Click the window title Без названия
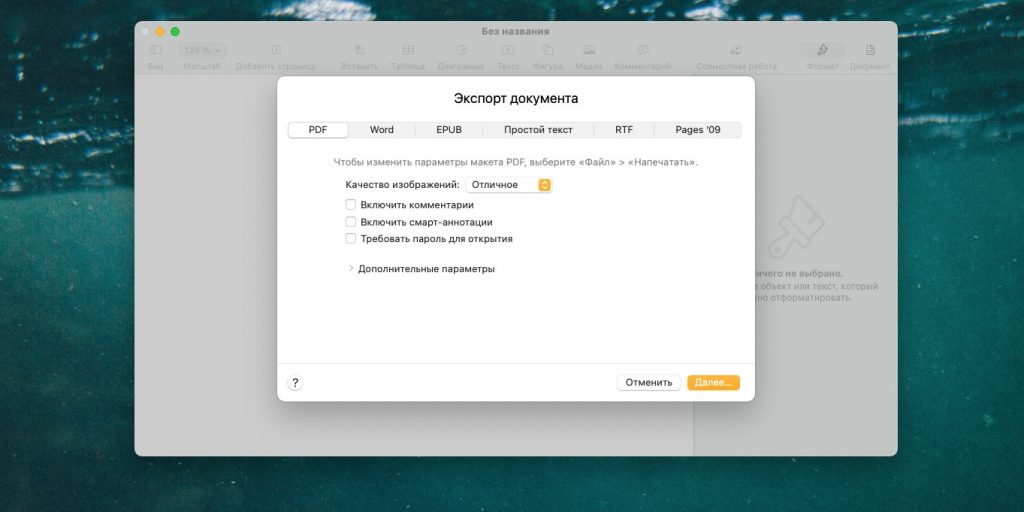This screenshot has height=512, width=1024. [x=515, y=31]
